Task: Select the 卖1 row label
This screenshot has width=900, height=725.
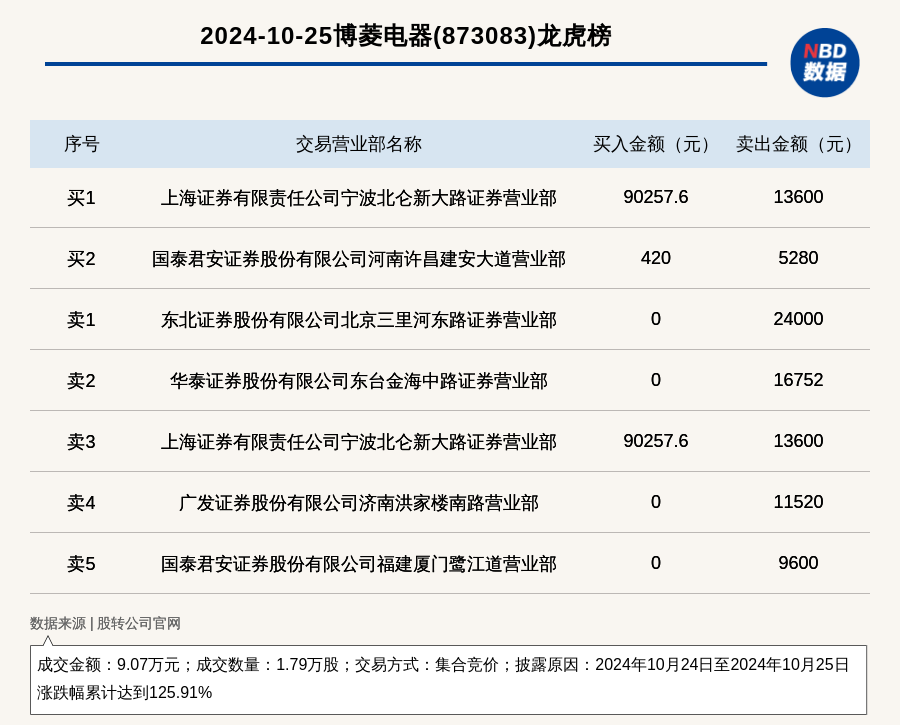Action: coord(82,320)
